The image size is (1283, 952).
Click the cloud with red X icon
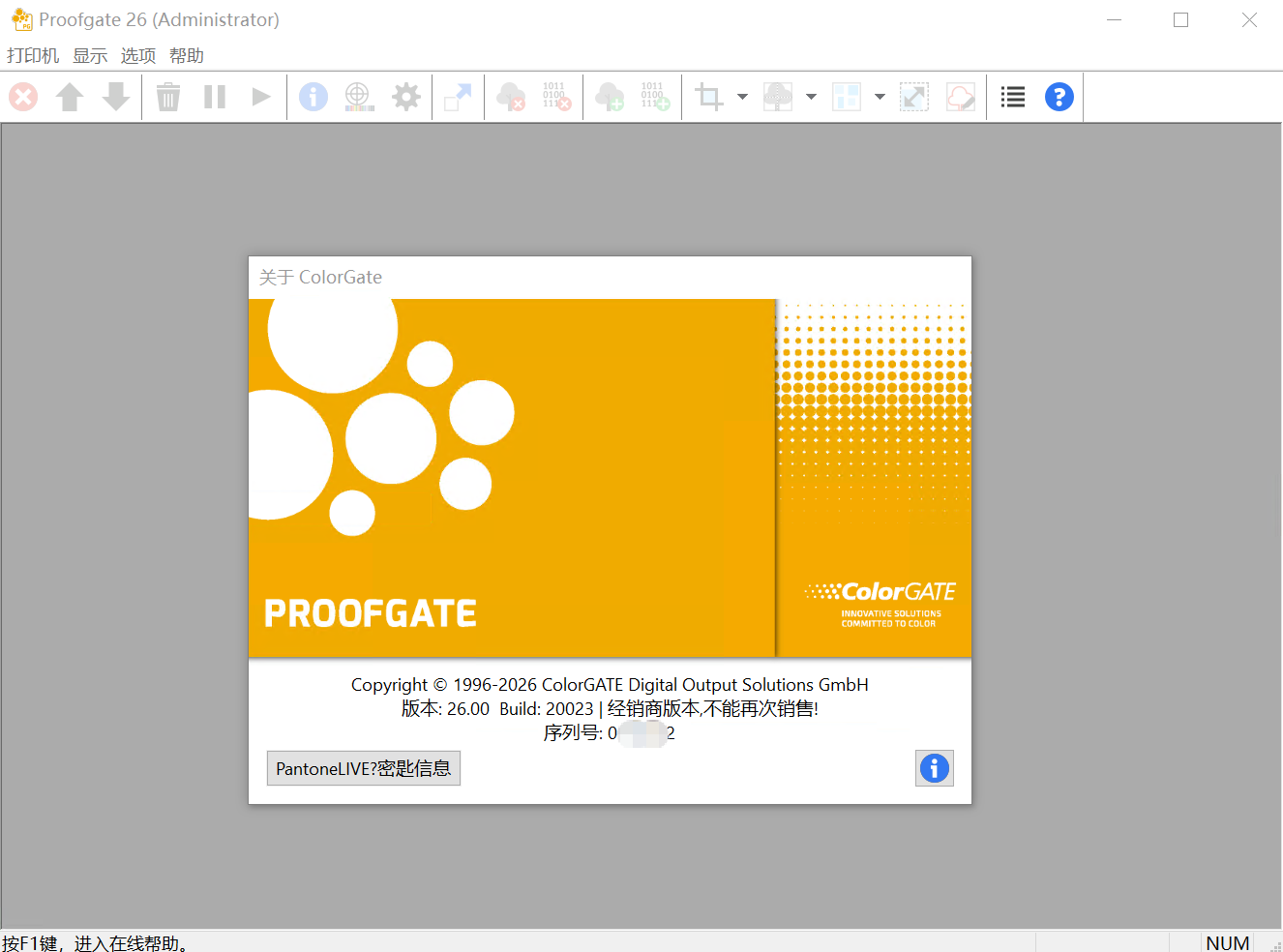[x=510, y=97]
